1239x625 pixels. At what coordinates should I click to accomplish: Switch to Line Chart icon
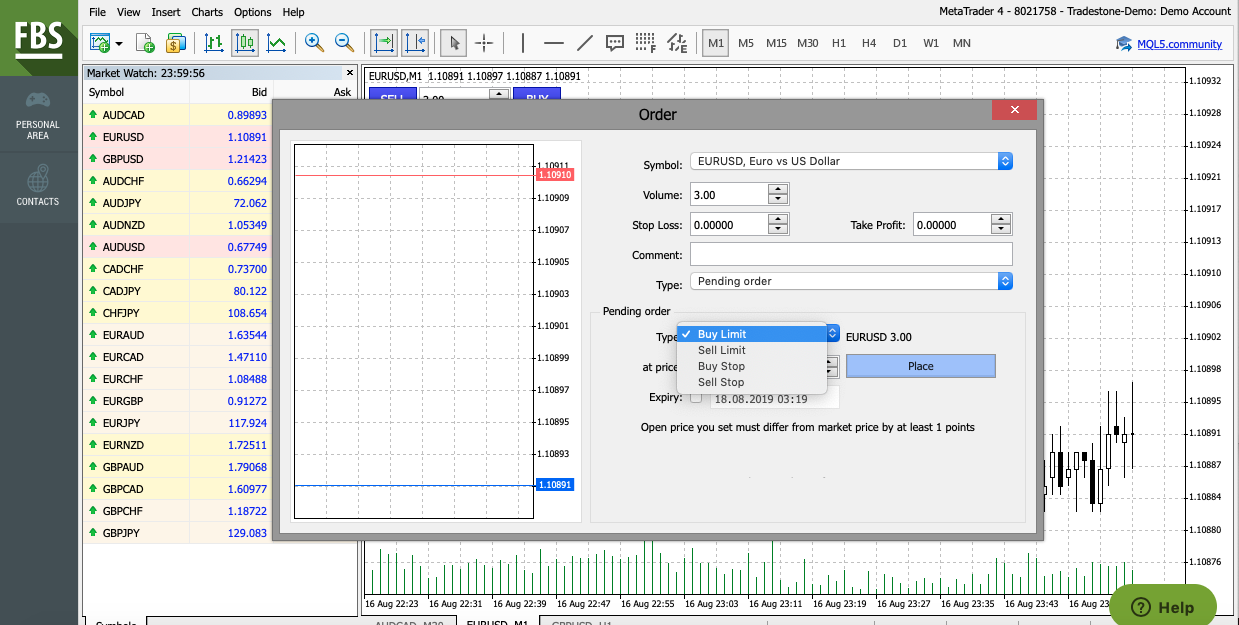tap(276, 43)
